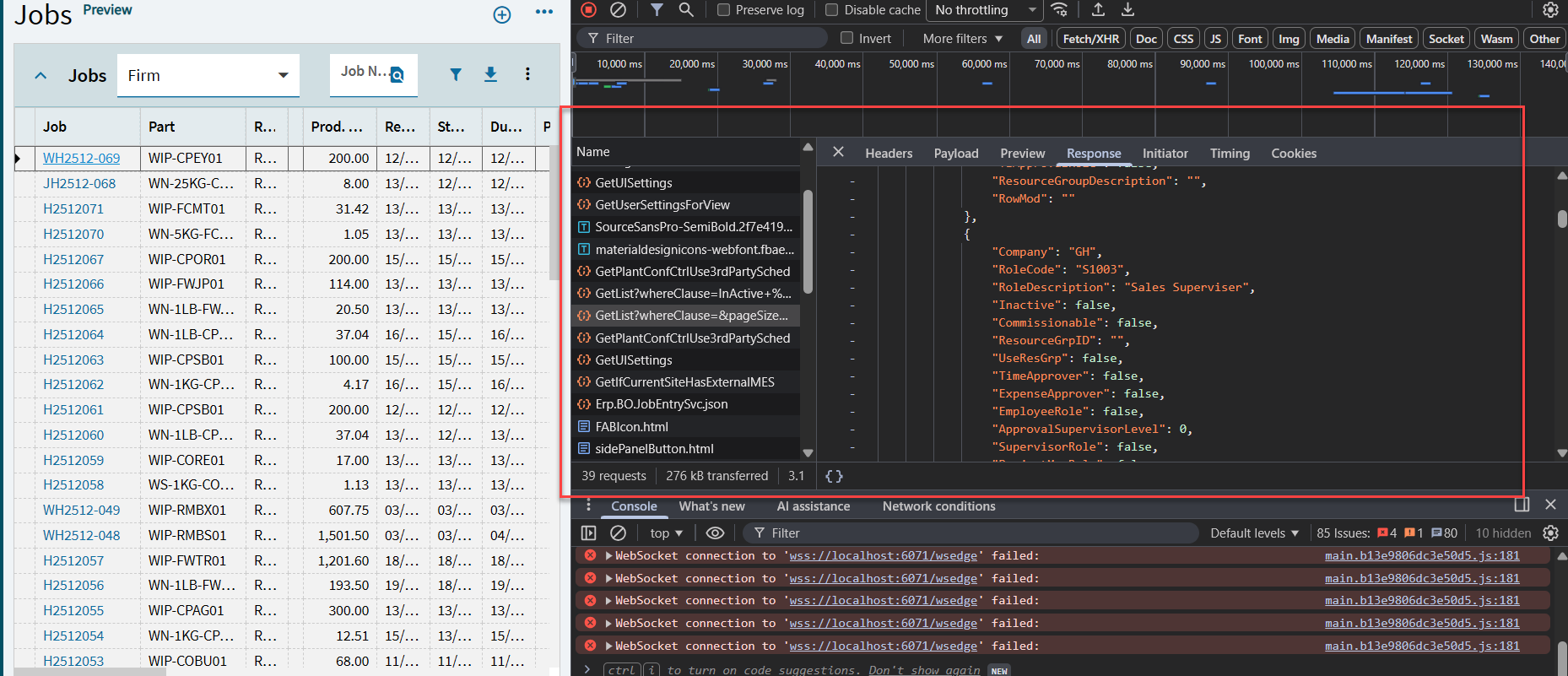Viewport: 1568px width, 676px height.
Task: Clear the network log
Action: (619, 10)
